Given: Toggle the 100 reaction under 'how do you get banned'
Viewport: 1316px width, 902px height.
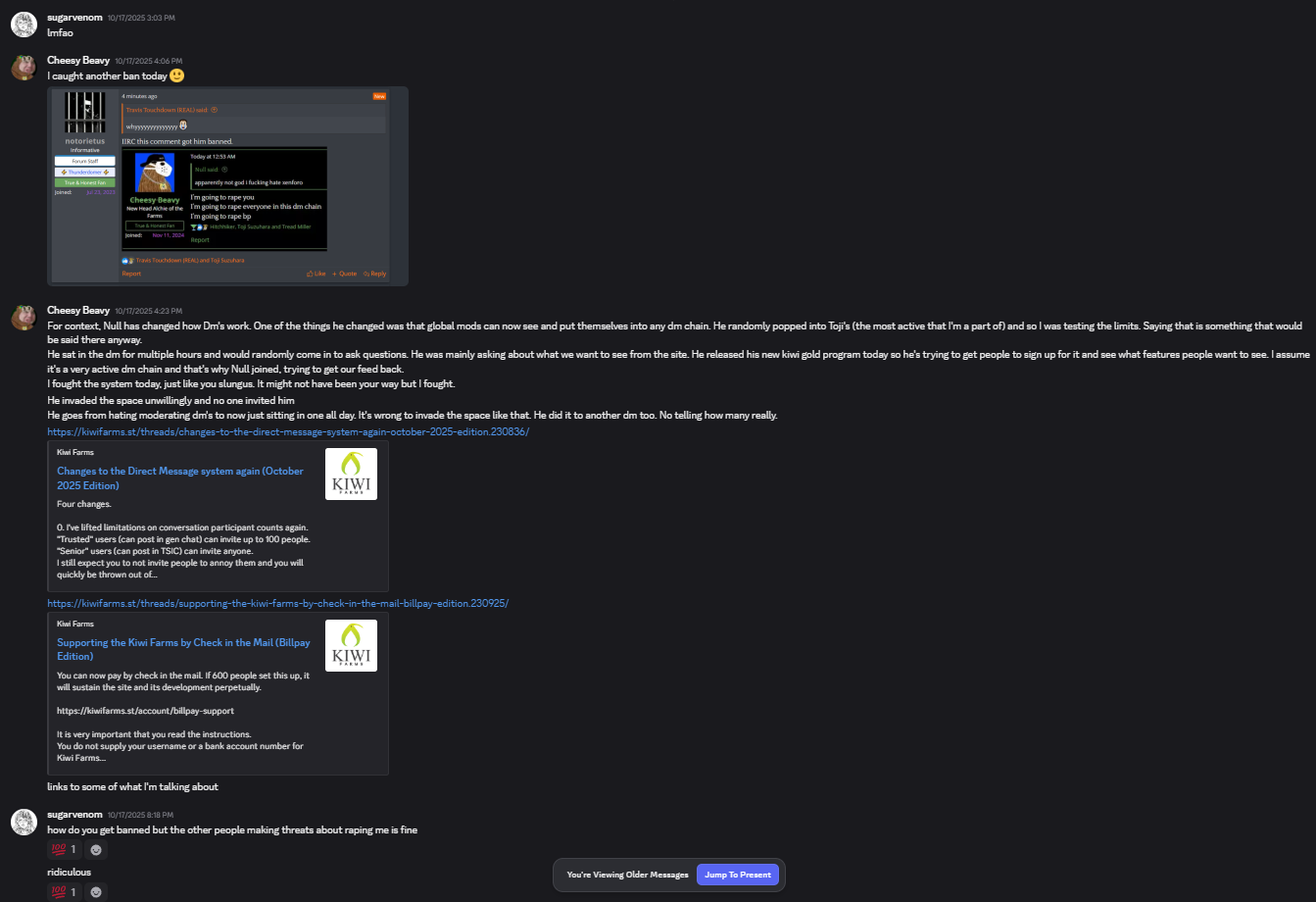Looking at the screenshot, I should (x=64, y=850).
